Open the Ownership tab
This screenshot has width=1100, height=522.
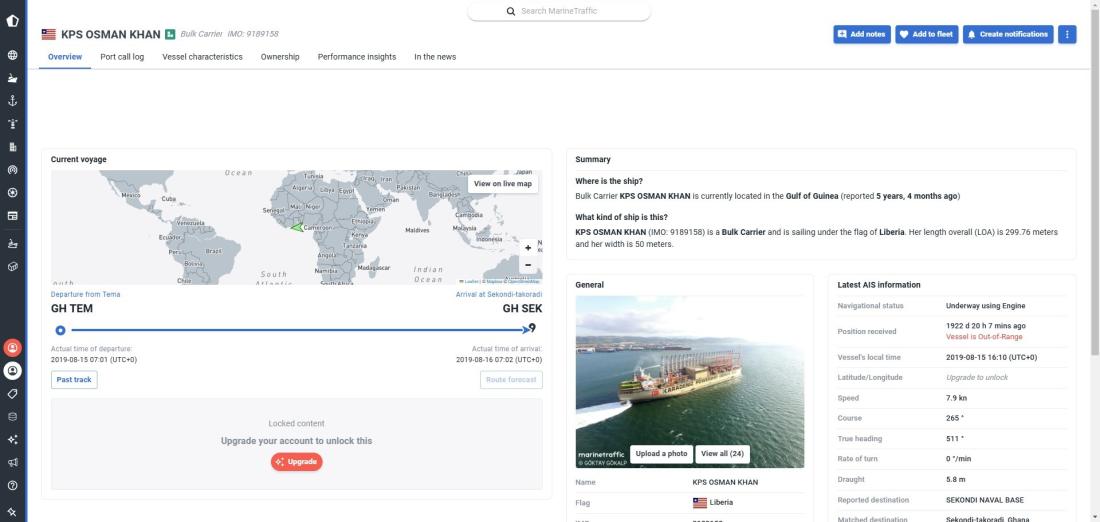[x=280, y=57]
